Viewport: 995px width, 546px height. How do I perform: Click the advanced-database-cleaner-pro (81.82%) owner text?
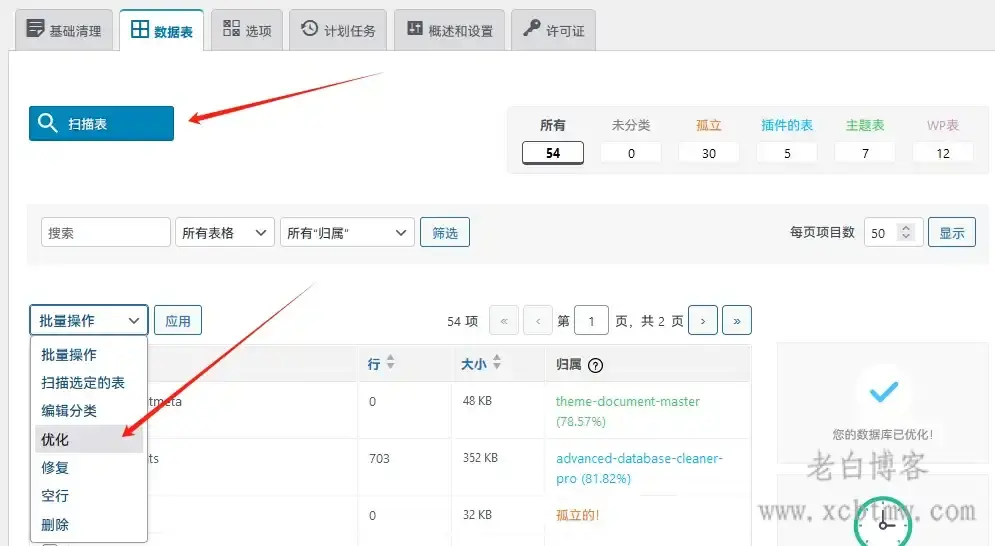click(x=639, y=468)
